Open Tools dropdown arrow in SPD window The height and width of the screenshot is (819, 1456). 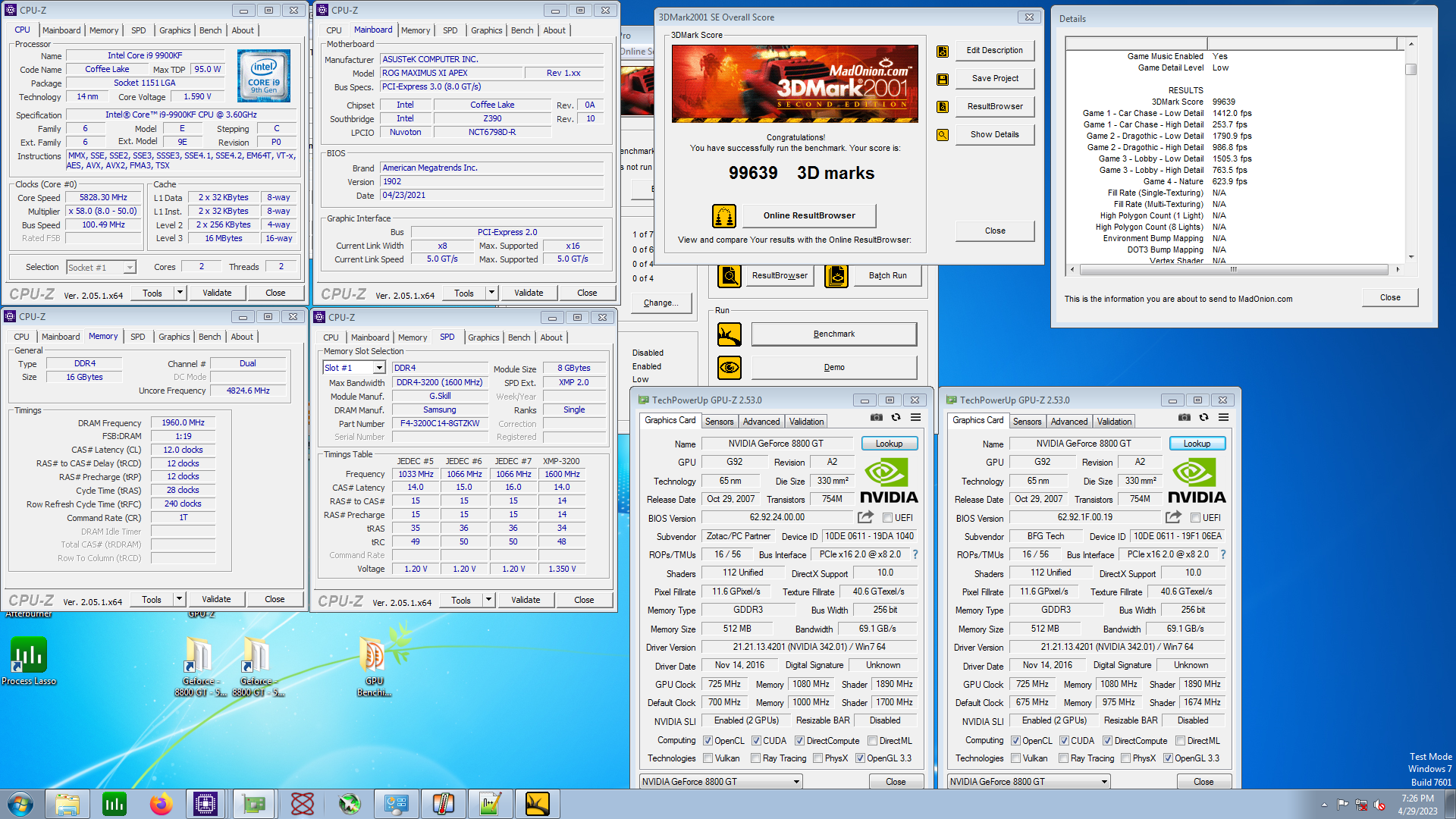(488, 600)
